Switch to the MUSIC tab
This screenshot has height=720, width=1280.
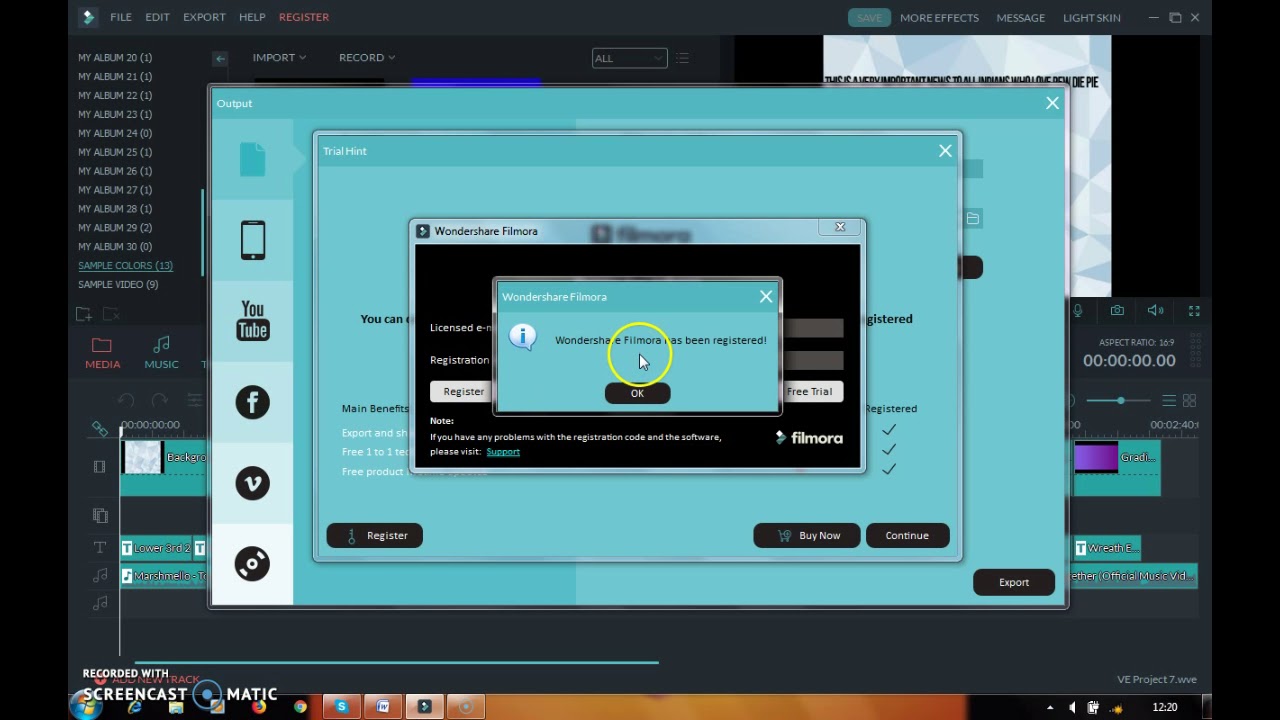coord(161,354)
